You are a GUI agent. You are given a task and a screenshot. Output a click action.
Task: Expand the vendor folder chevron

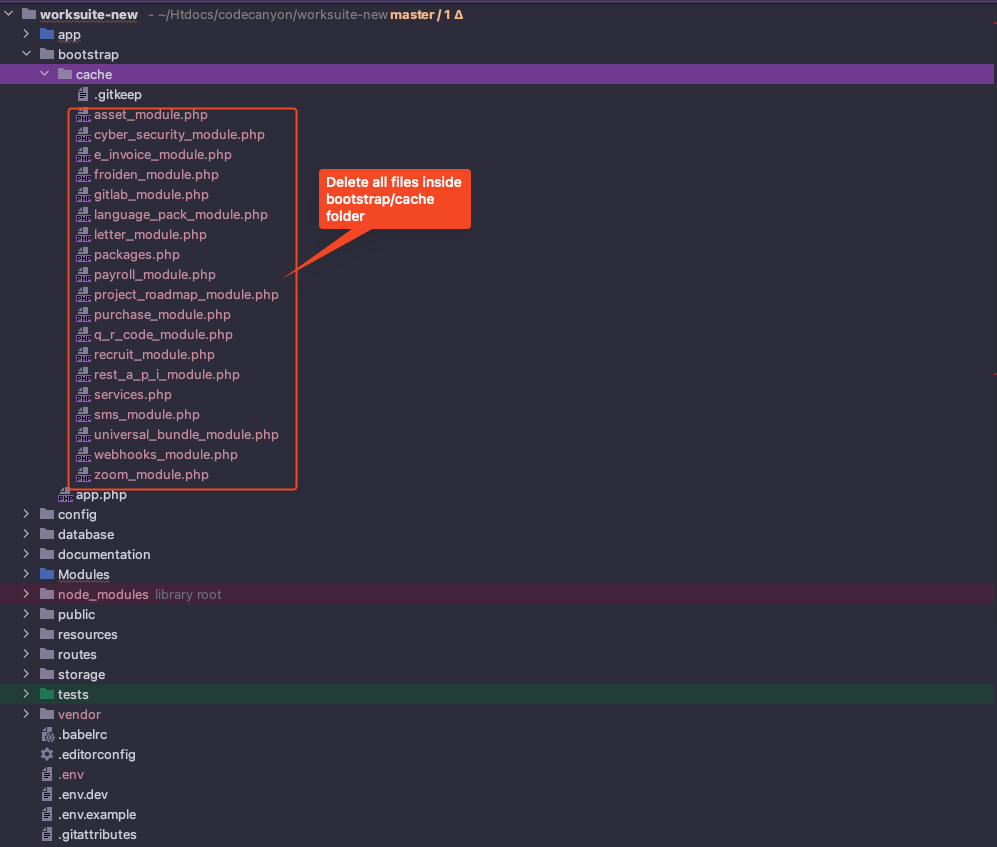pyautogui.click(x=27, y=714)
